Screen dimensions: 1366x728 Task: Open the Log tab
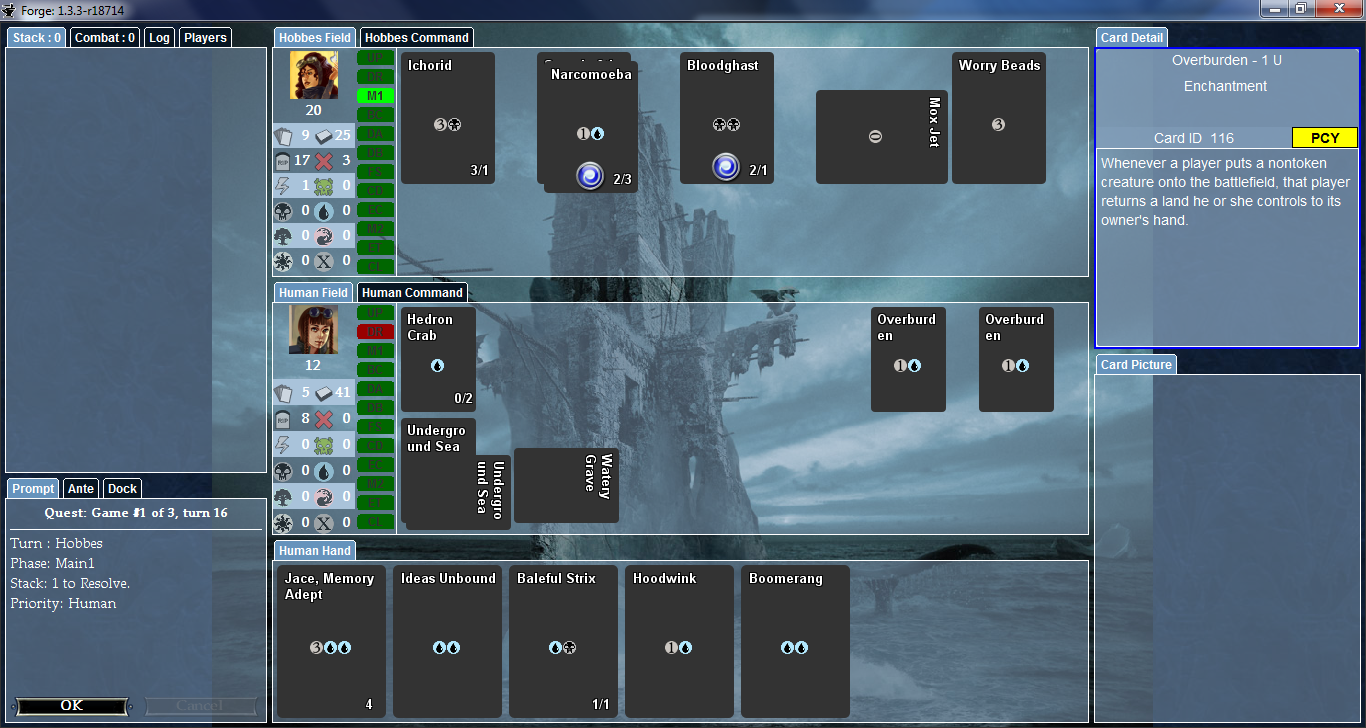[159, 38]
